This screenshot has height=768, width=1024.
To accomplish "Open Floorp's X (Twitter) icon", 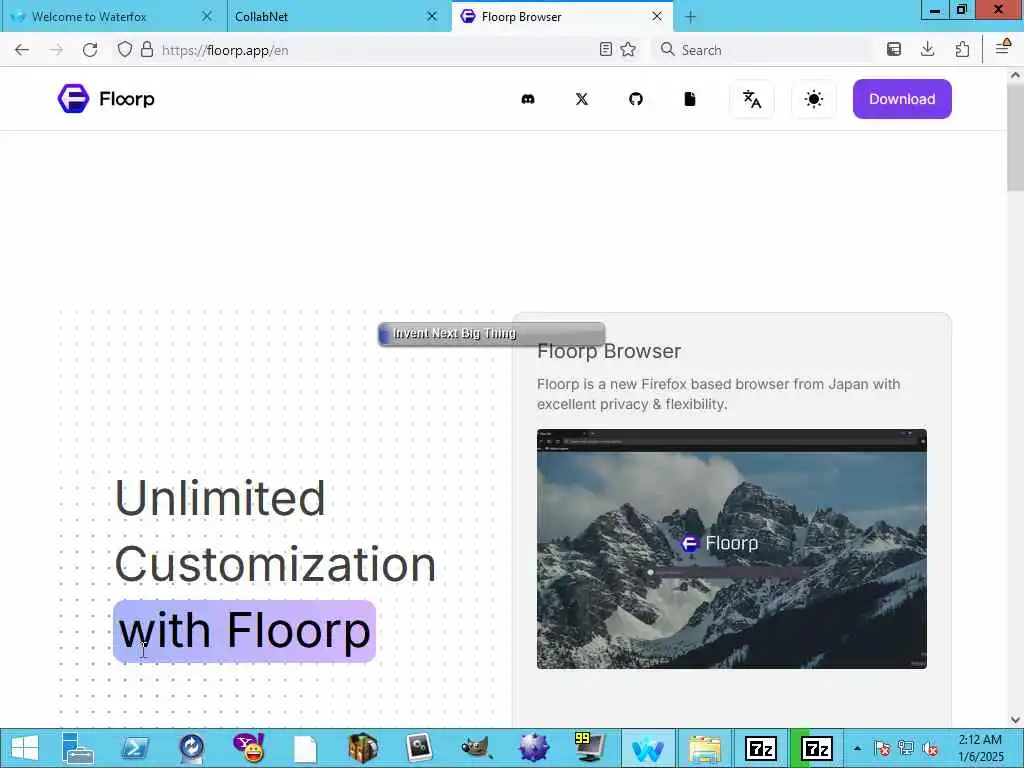I will (581, 99).
